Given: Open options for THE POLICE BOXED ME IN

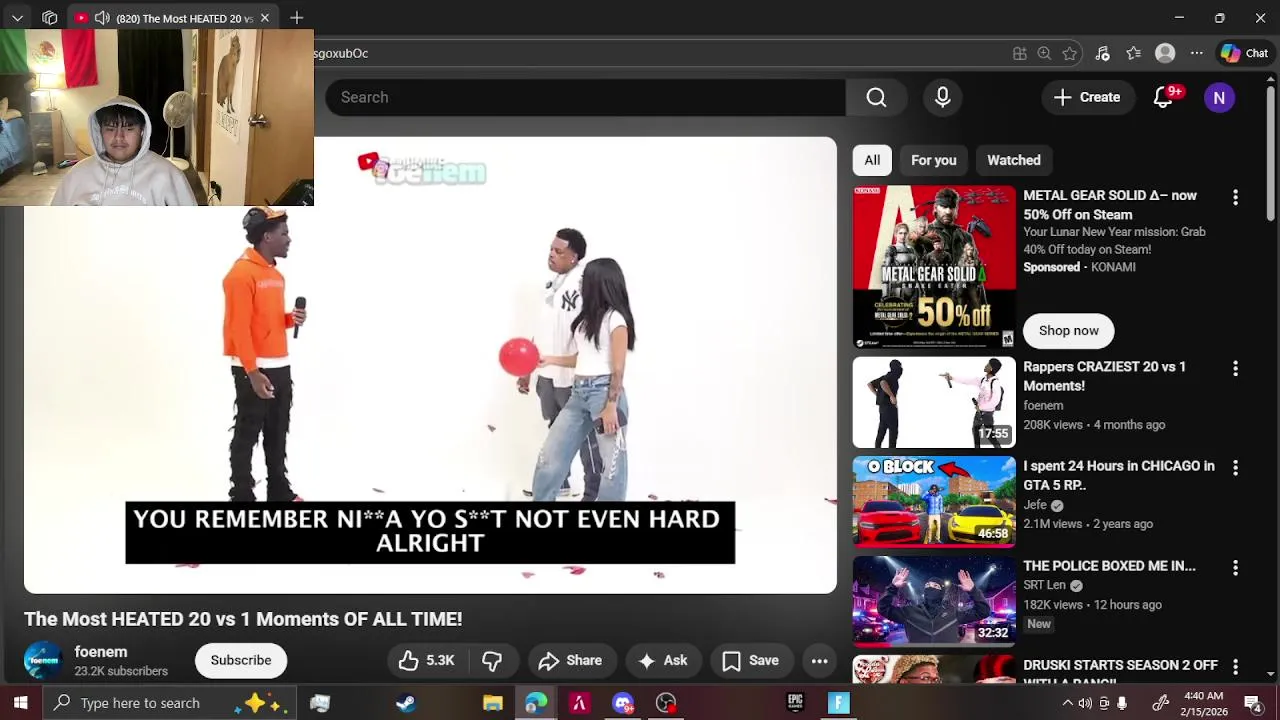Looking at the screenshot, I should [1235, 568].
